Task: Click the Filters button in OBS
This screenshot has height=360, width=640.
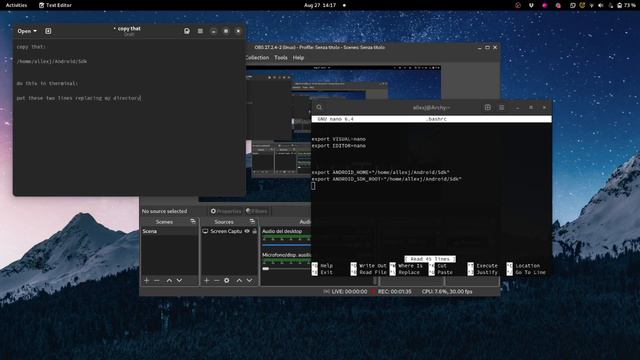Action: coord(257,211)
